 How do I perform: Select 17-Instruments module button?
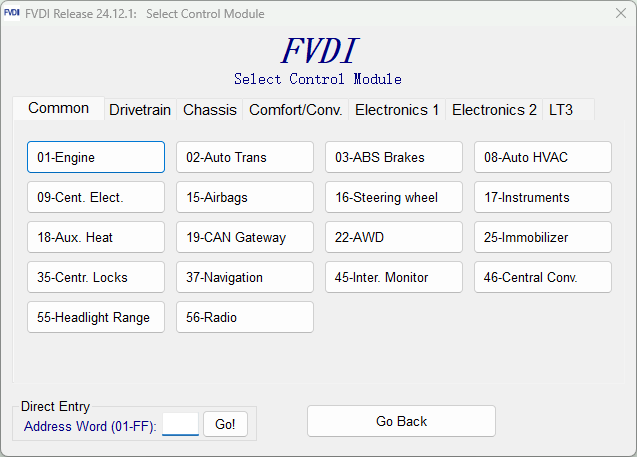click(x=543, y=197)
